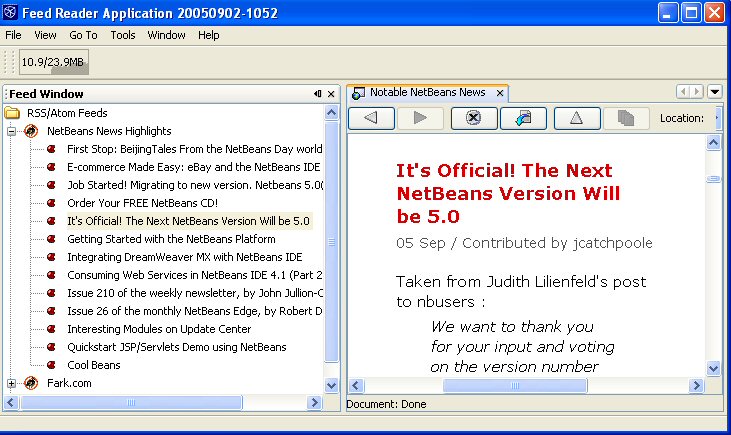Select 'Interesting Modules on Update Center' entry
The image size is (731, 435).
point(159,329)
